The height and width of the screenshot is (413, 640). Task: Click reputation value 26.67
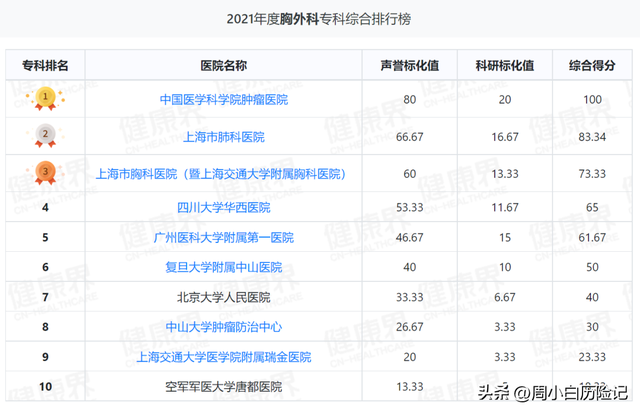tap(410, 327)
